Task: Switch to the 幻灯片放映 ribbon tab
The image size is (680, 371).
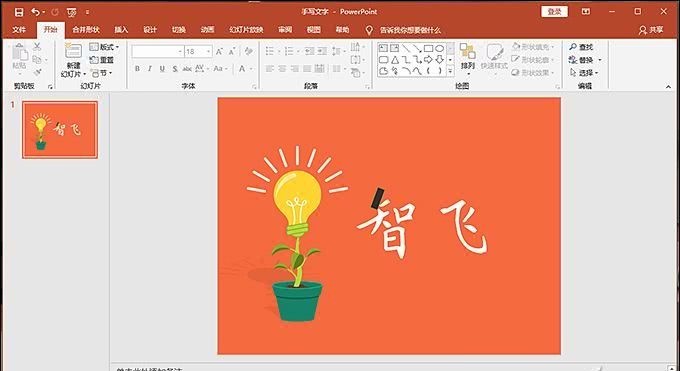Action: pyautogui.click(x=246, y=30)
